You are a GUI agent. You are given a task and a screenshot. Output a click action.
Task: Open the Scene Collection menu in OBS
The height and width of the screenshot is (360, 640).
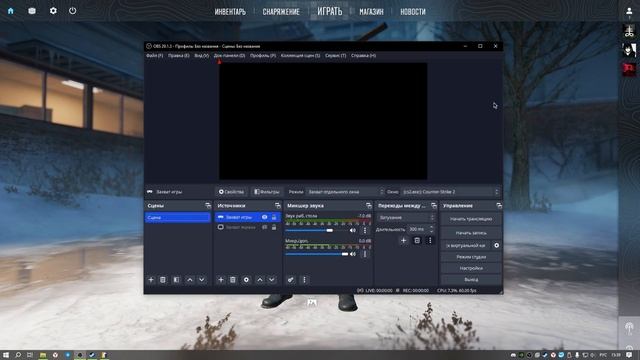click(x=300, y=56)
